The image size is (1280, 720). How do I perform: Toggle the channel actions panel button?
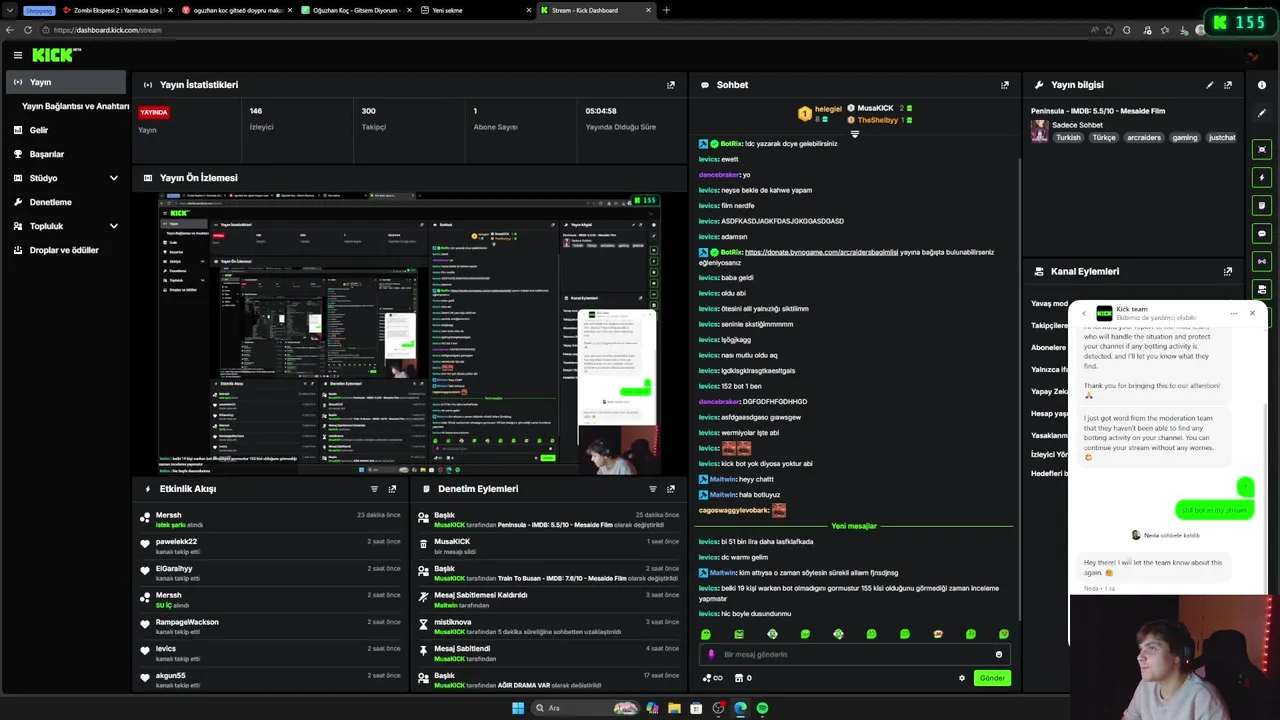[x=1262, y=289]
